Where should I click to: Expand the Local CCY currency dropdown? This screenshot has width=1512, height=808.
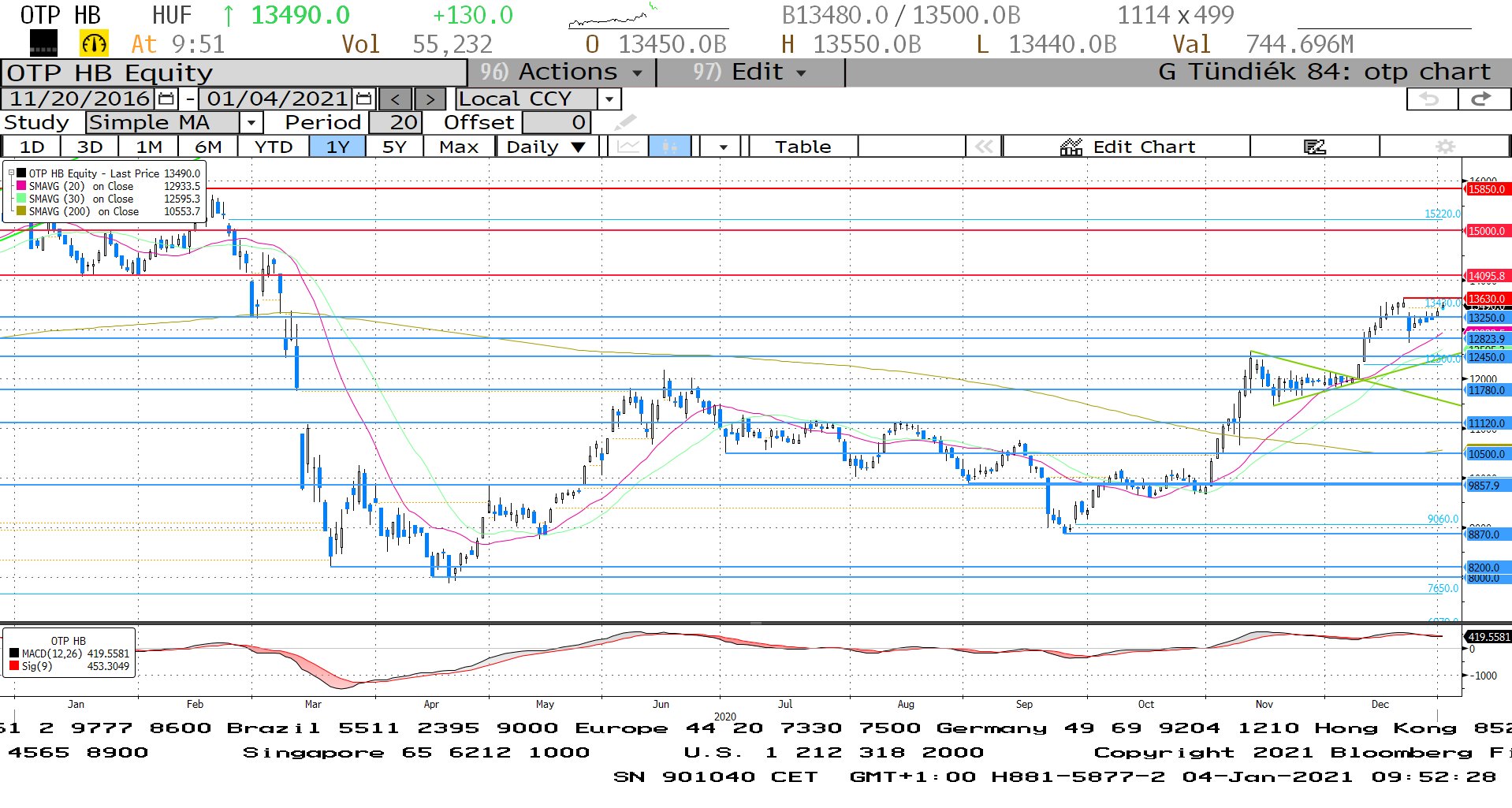coord(609,99)
